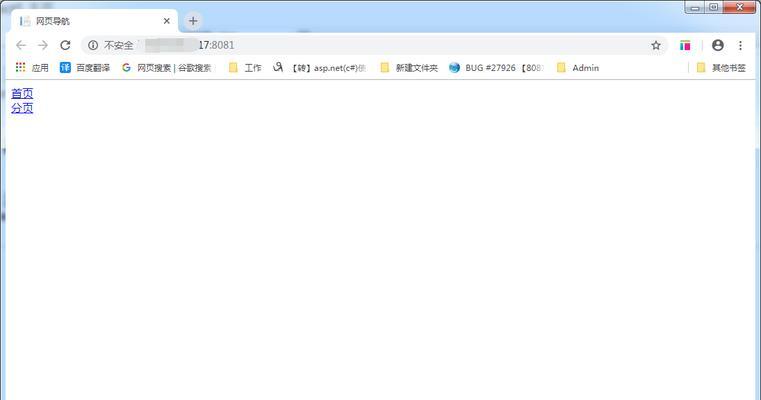This screenshot has width=761, height=400.
Task: Go back to the previous page
Action: tap(21, 45)
